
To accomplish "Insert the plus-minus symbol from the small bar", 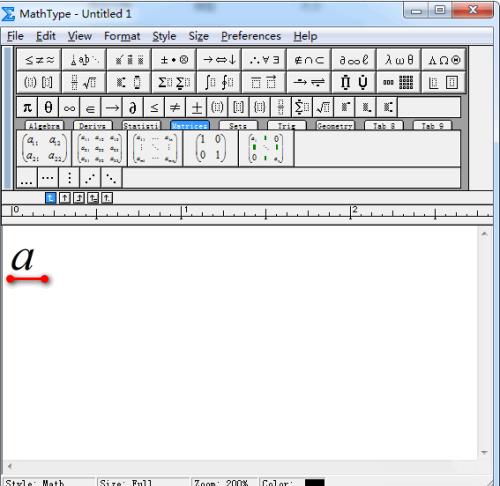I will [196, 107].
